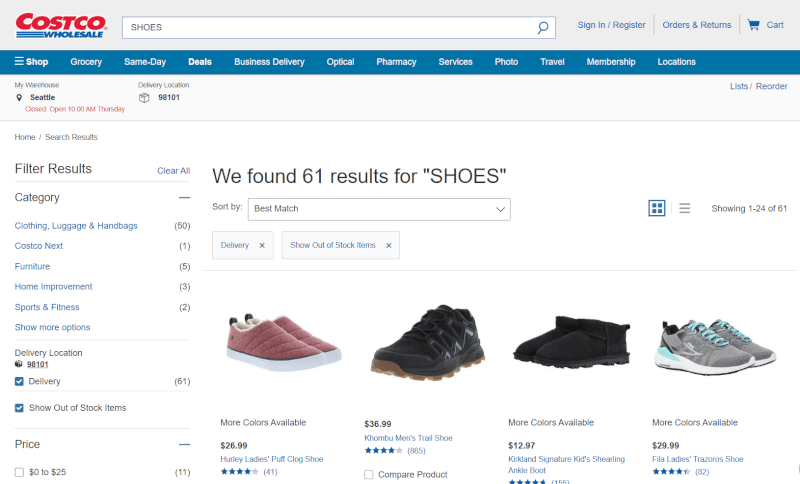The image size is (800, 484).
Task: Open the Grocery menu
Action: coord(86,62)
